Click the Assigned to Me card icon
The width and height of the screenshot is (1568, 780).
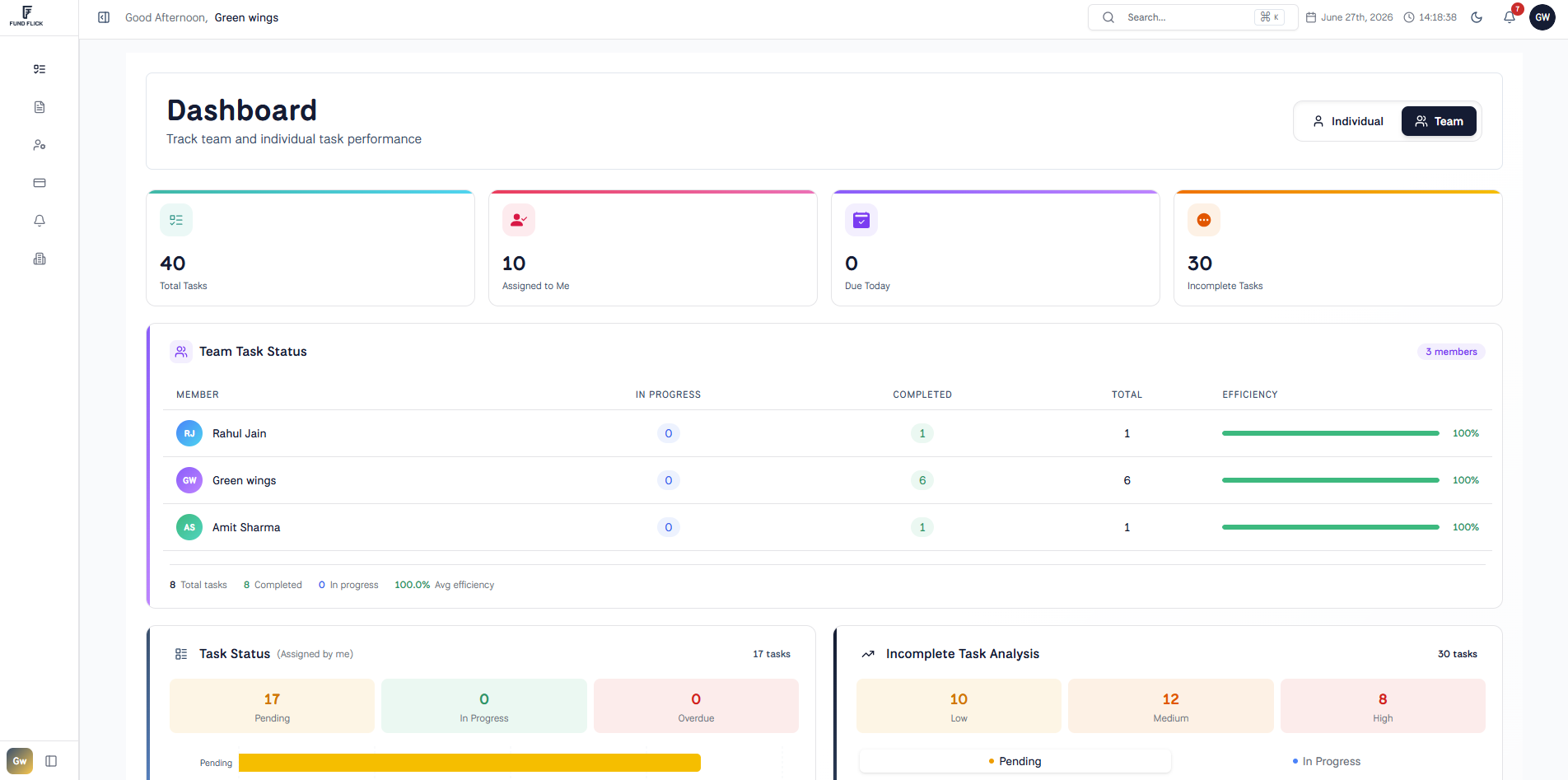click(x=519, y=220)
